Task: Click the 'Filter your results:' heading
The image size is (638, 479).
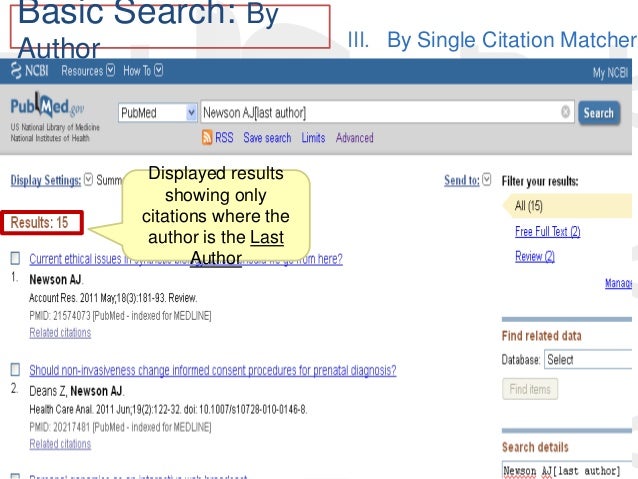Action: point(540,181)
